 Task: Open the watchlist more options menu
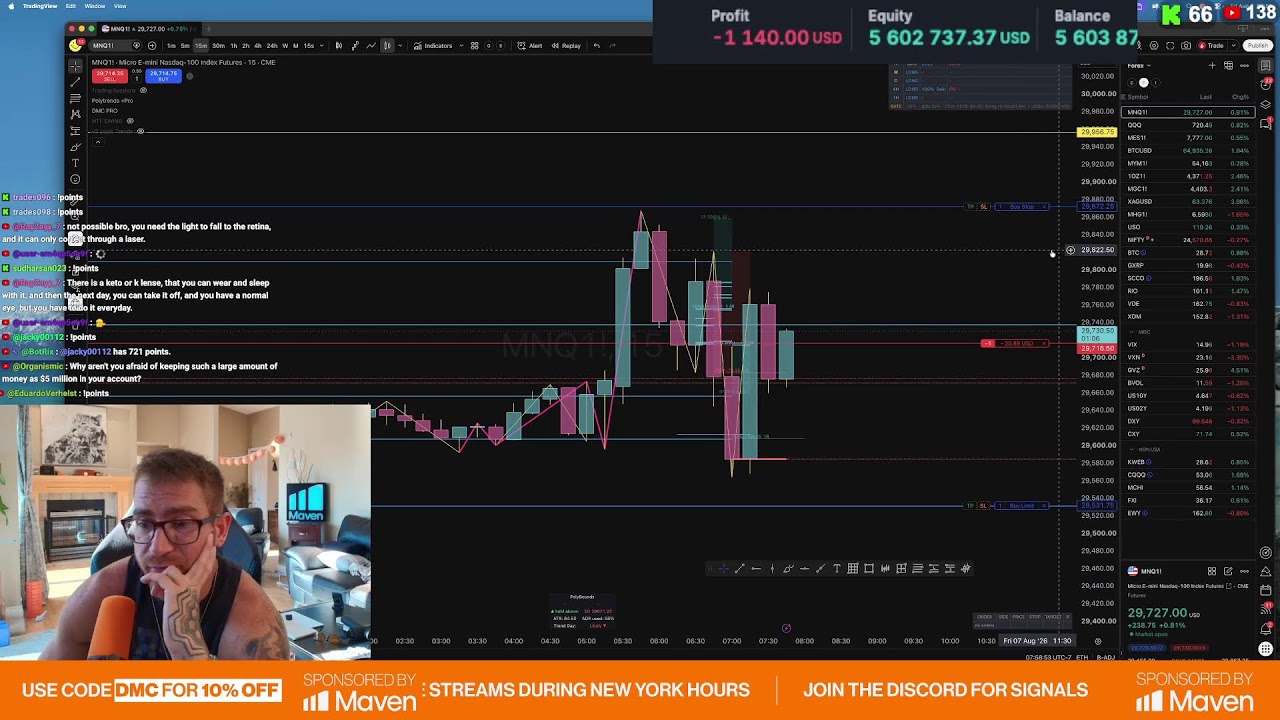click(1244, 66)
